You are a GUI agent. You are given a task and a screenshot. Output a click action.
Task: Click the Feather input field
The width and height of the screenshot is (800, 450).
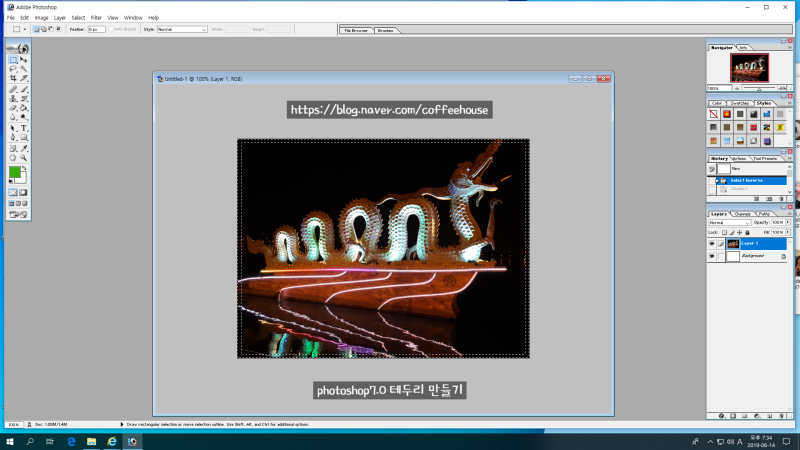(96, 30)
